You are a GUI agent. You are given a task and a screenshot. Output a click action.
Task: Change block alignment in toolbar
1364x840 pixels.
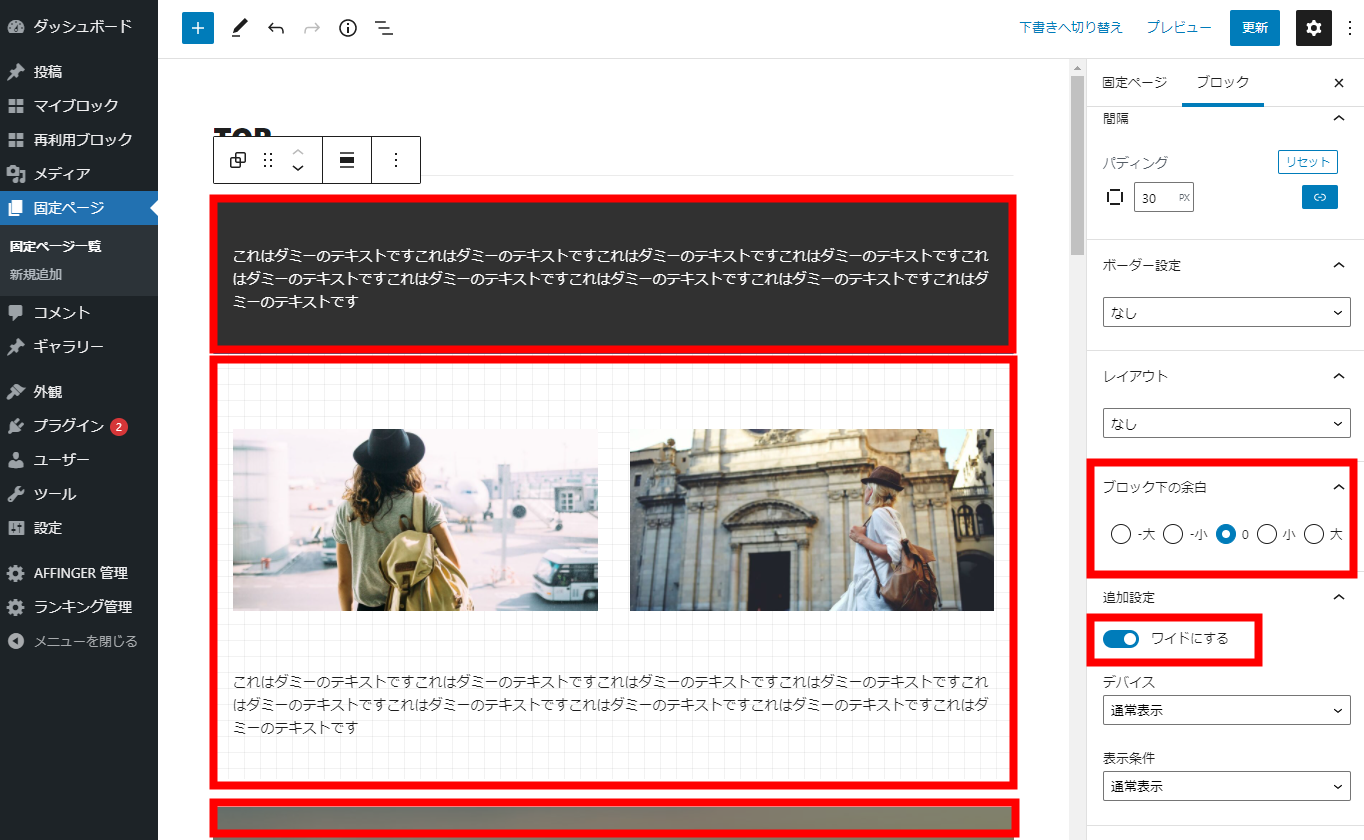pos(347,160)
